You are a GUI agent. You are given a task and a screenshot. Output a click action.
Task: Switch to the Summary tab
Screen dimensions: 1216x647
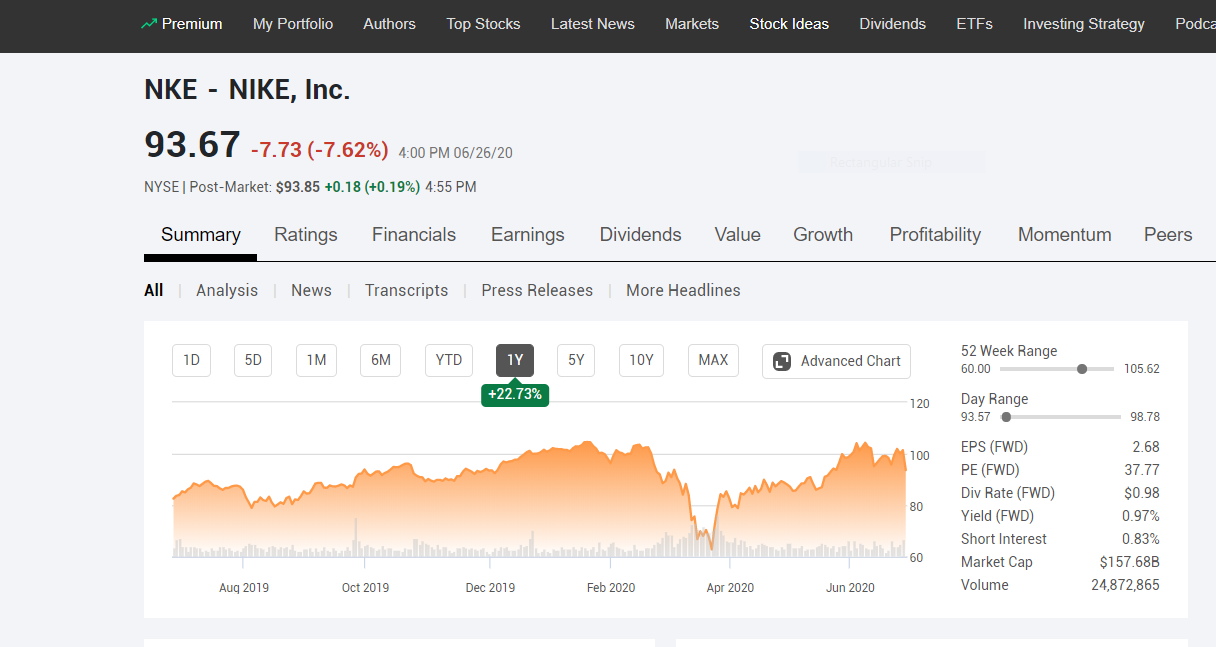click(201, 235)
